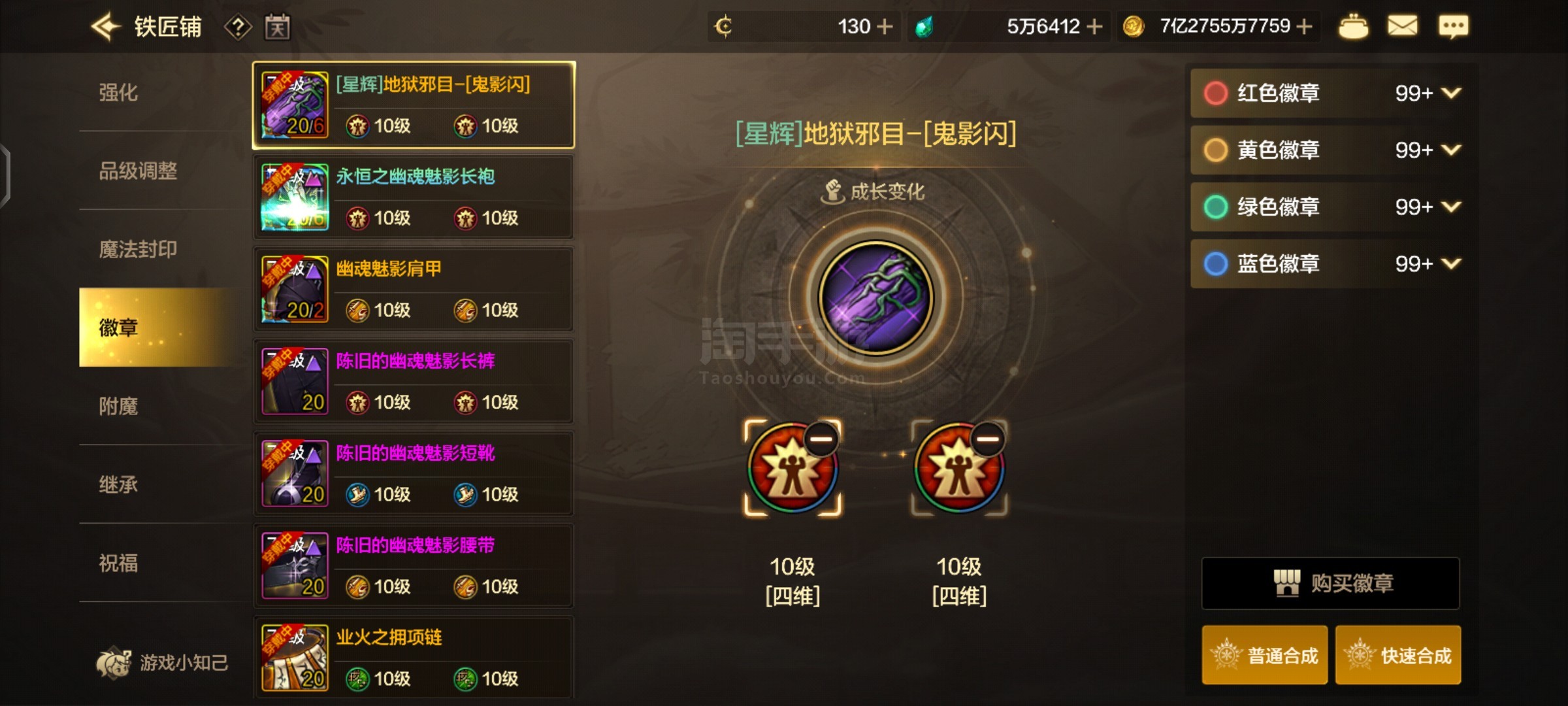Open the treasure pouch icon
The image size is (1568, 706).
tap(1353, 27)
